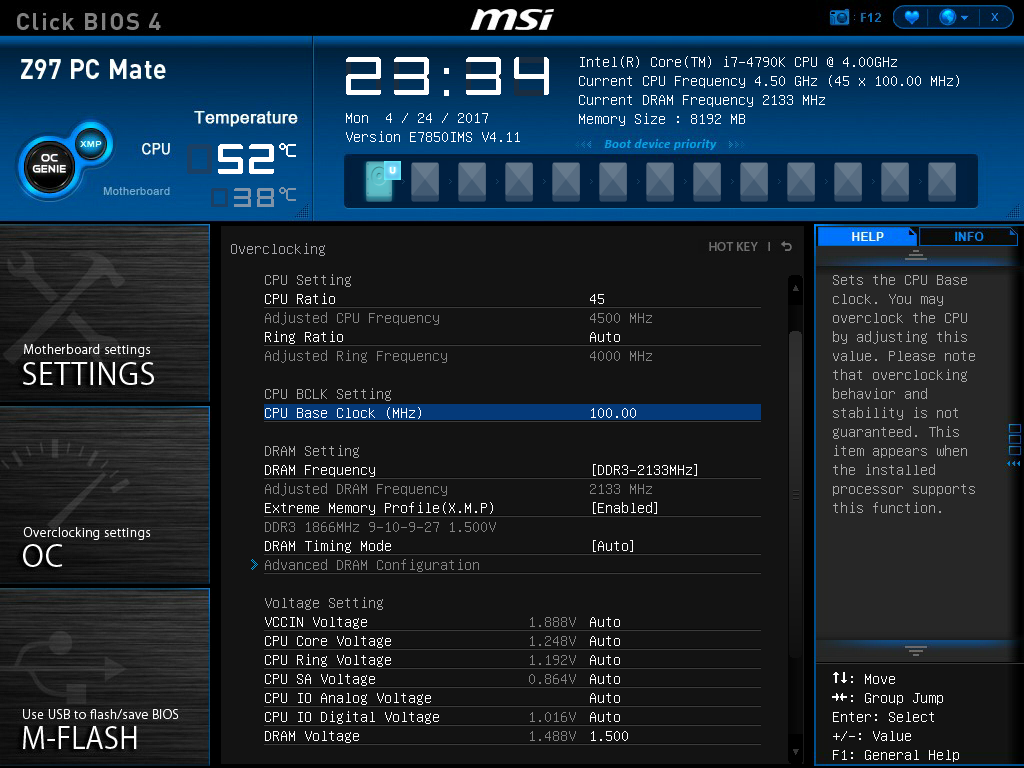Click the Memory Size 8192 MB text

[662, 120]
